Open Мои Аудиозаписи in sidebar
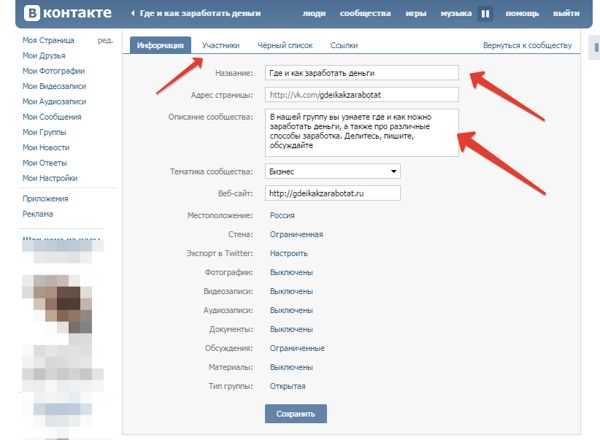 click(x=54, y=101)
